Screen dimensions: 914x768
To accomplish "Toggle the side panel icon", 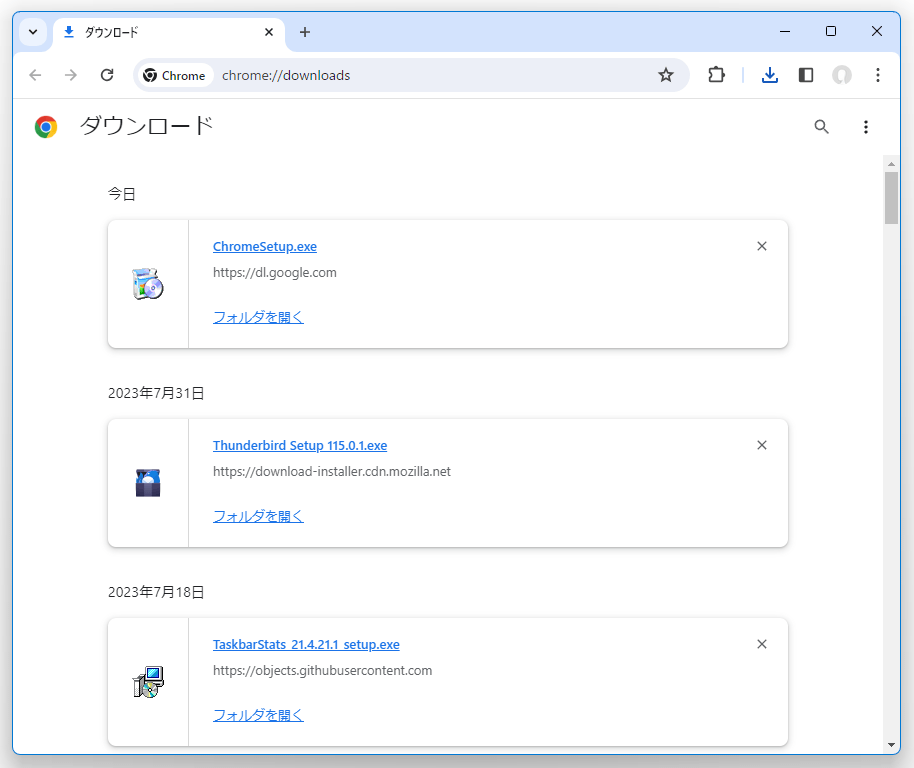I will (x=806, y=75).
